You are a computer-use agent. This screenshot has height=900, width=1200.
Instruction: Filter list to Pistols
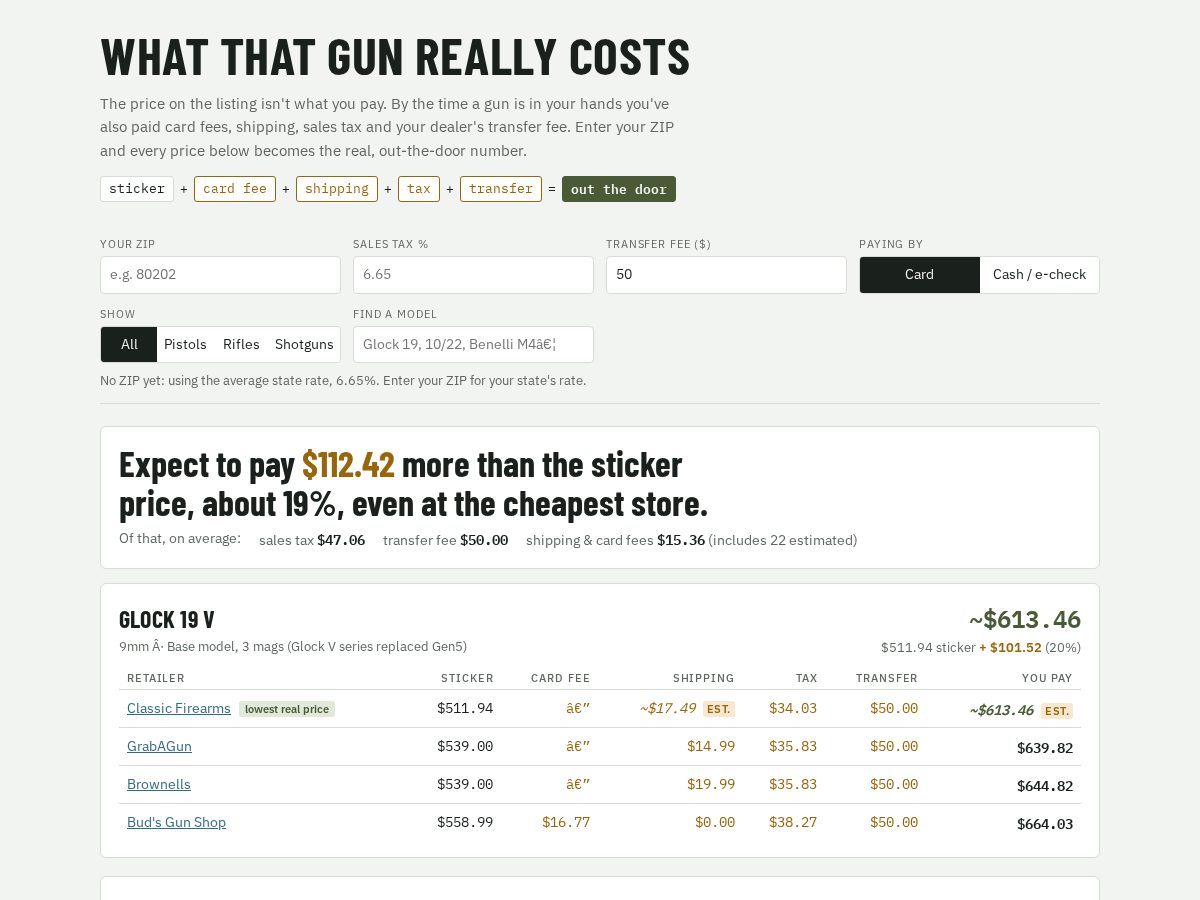coord(185,344)
